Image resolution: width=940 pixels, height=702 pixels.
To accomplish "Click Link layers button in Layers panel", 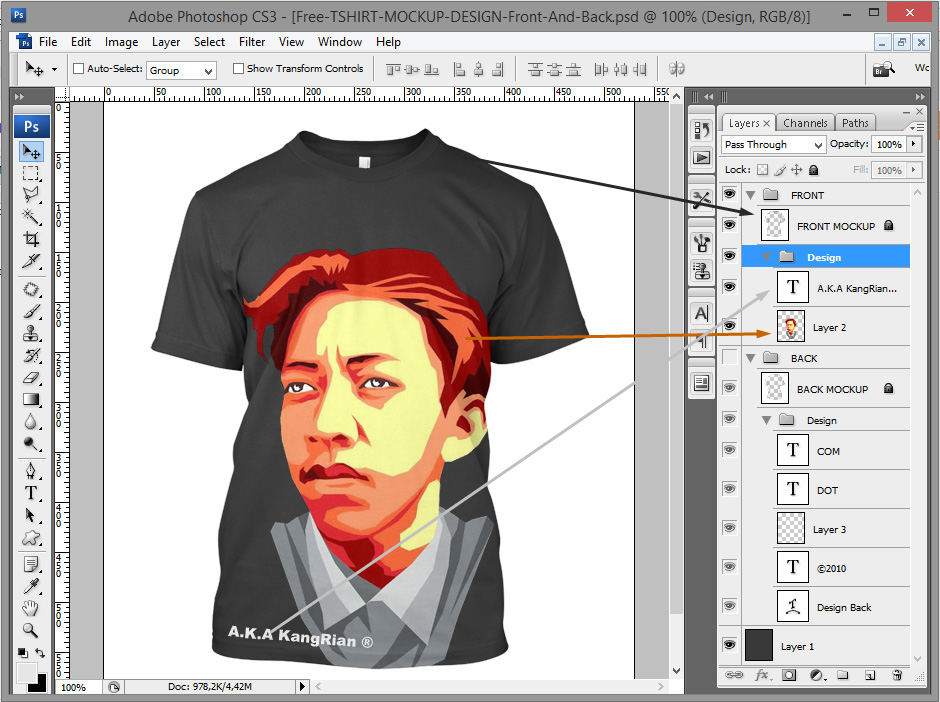I will 734,675.
